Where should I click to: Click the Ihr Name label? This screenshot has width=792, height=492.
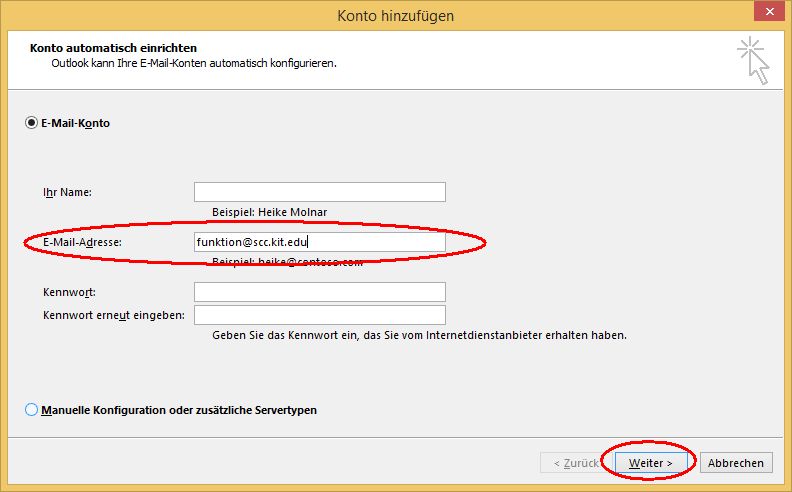point(66,192)
